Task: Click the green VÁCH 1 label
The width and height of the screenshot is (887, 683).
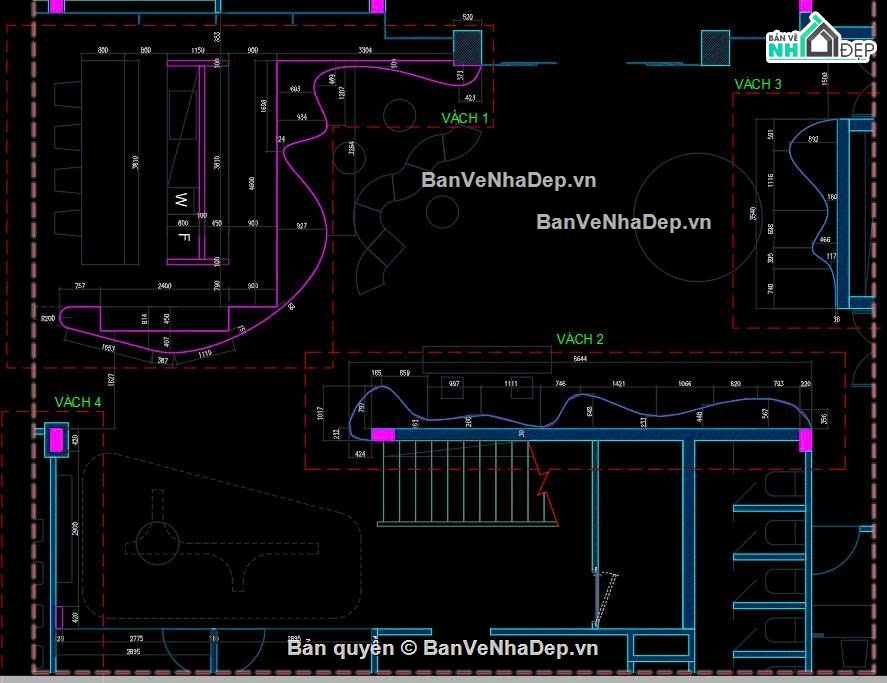Action: [x=464, y=118]
